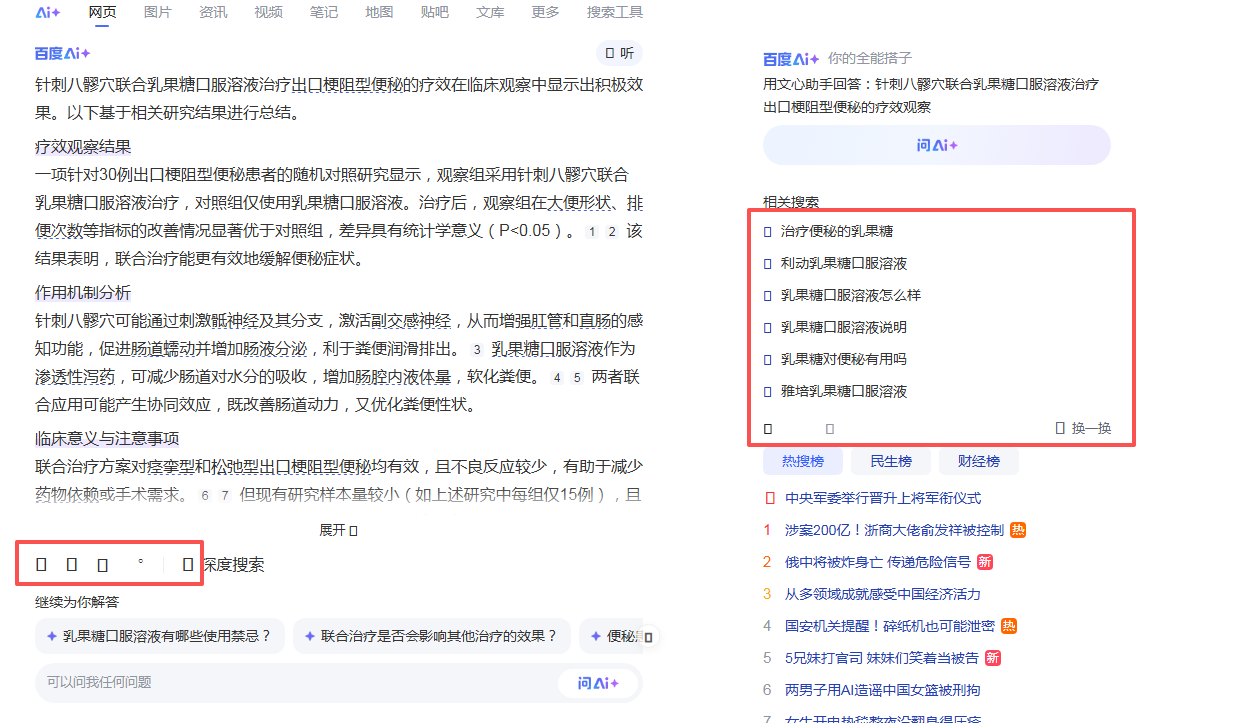The width and height of the screenshot is (1242, 723).
Task: Switch to the 文库 tab
Action: click(490, 12)
